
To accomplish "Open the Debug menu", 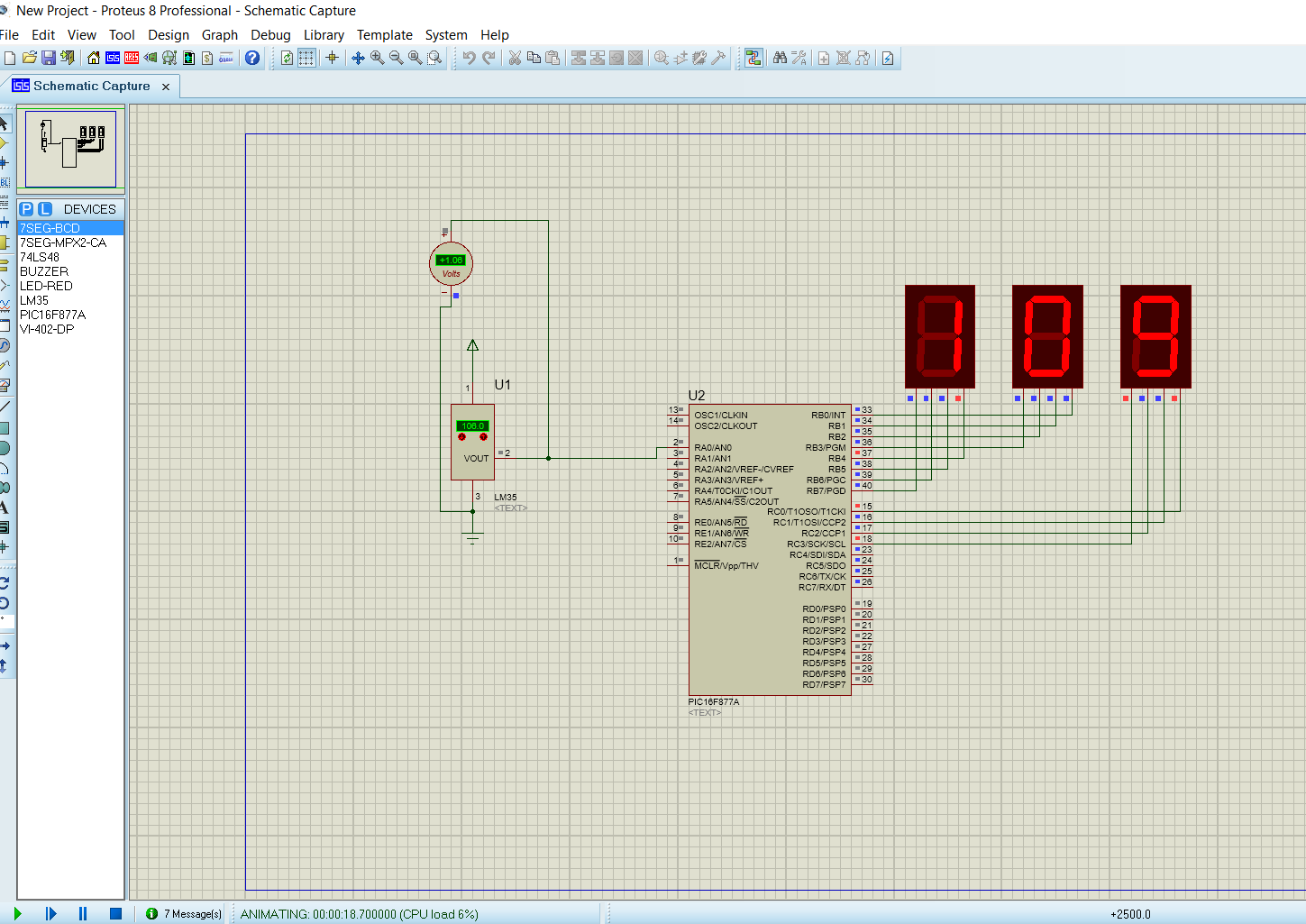I will coord(270,35).
